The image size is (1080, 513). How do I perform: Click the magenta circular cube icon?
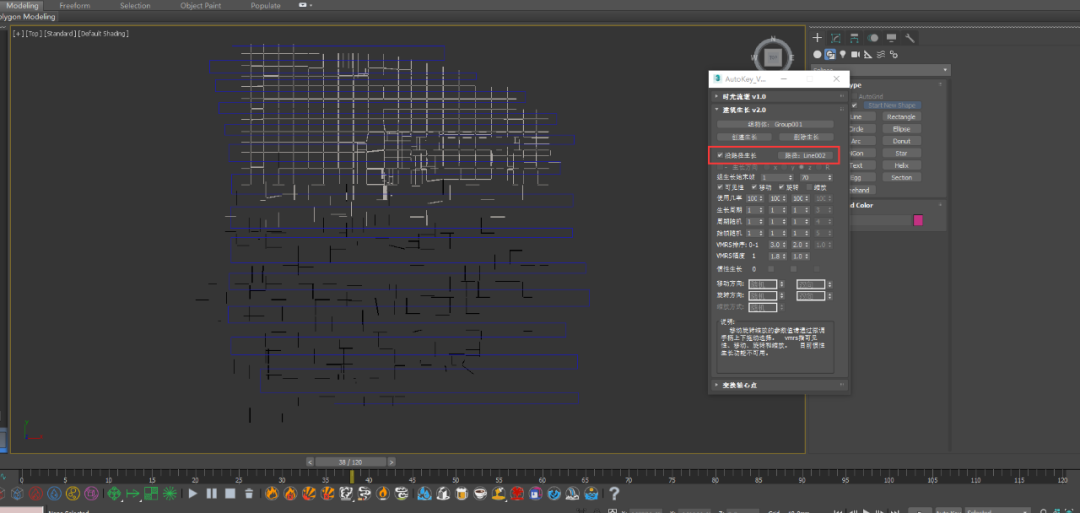(x=91, y=493)
